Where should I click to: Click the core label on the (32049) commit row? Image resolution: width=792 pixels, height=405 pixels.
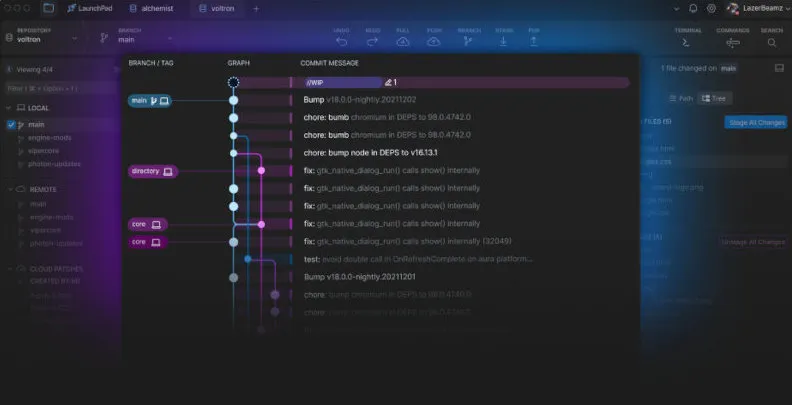tap(147, 242)
